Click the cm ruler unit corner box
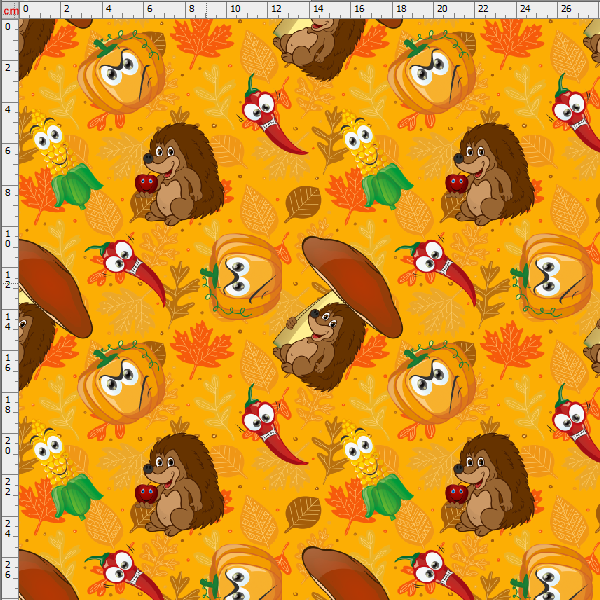This screenshot has width=600, height=600. coord(10,10)
